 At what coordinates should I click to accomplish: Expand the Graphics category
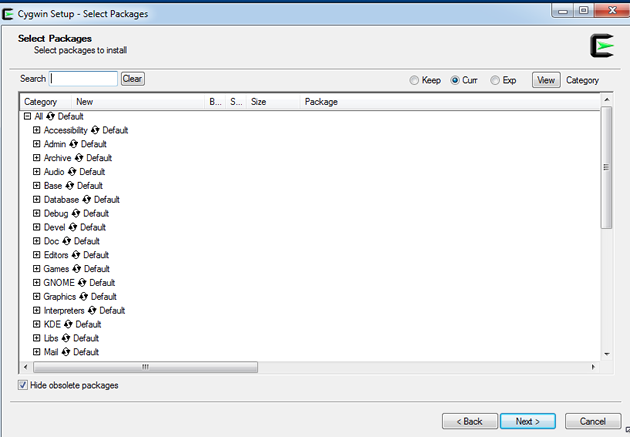[37, 296]
